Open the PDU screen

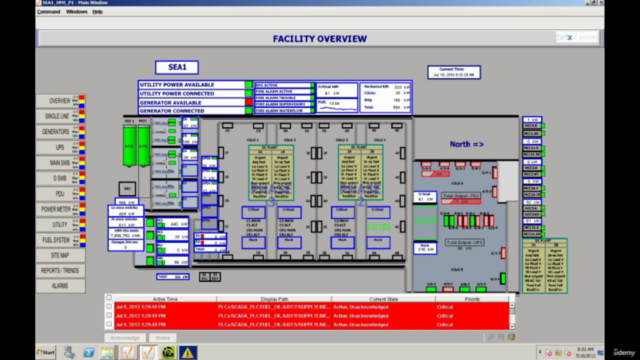point(60,194)
